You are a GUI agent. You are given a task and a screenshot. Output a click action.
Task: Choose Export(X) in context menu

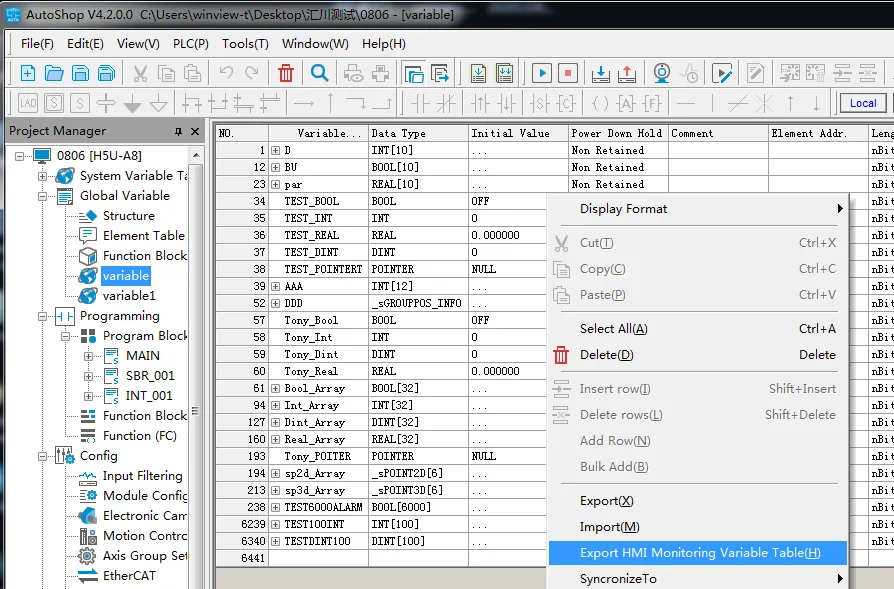click(698, 501)
